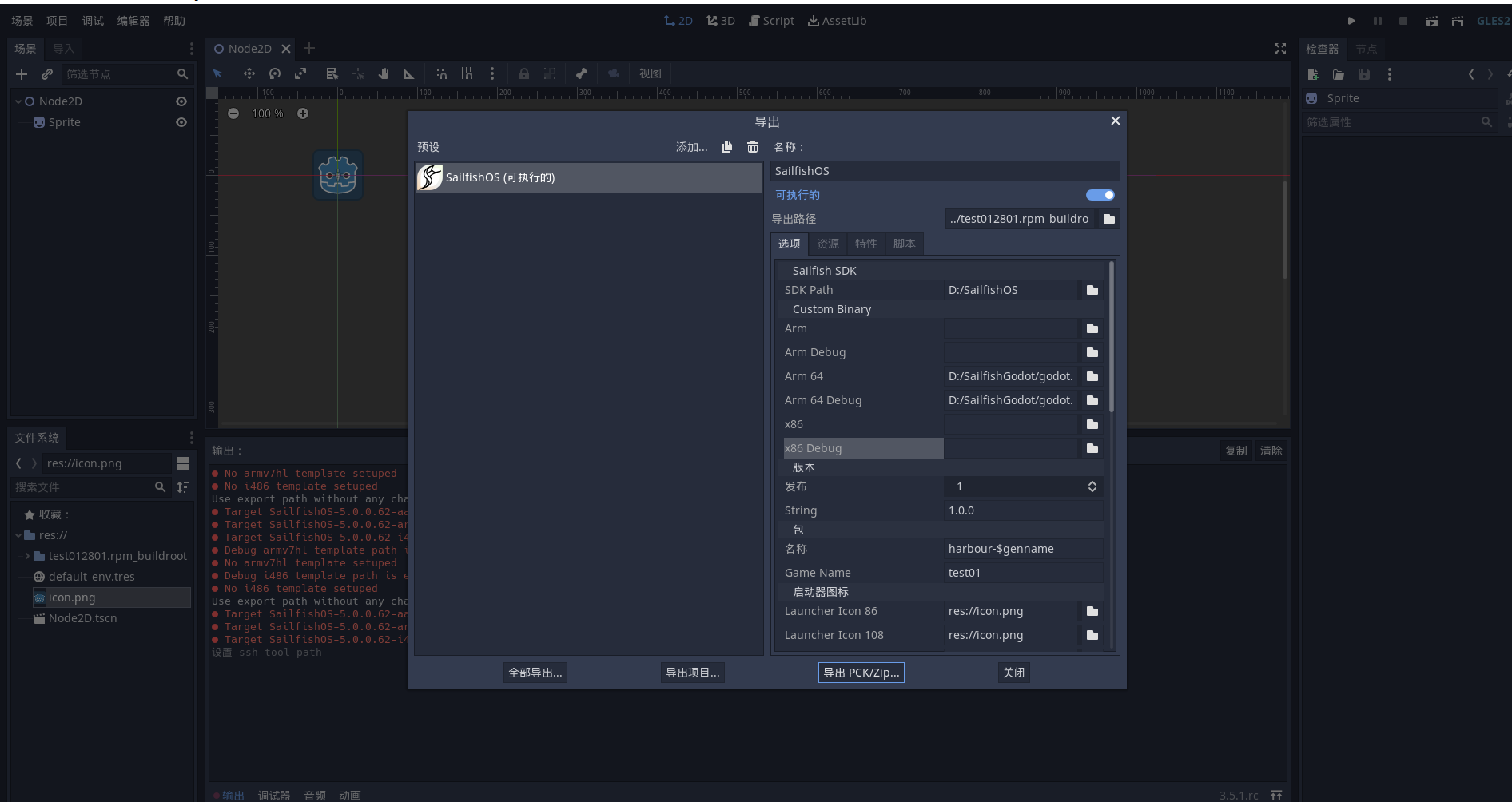Click the preset name field showing SailfishOS
The height and width of the screenshot is (802, 1512).
pos(943,170)
